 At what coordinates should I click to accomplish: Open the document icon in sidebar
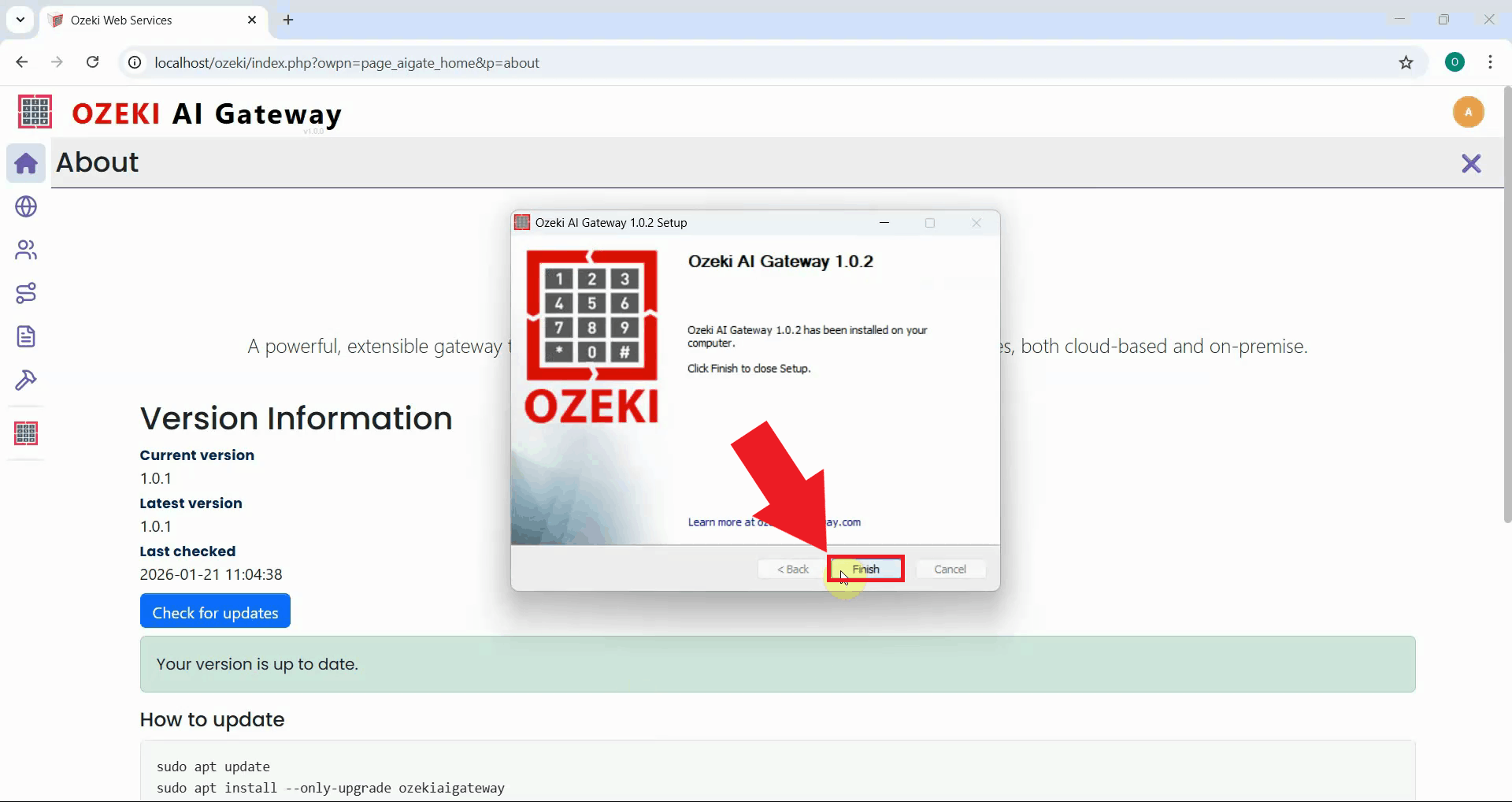point(26,336)
